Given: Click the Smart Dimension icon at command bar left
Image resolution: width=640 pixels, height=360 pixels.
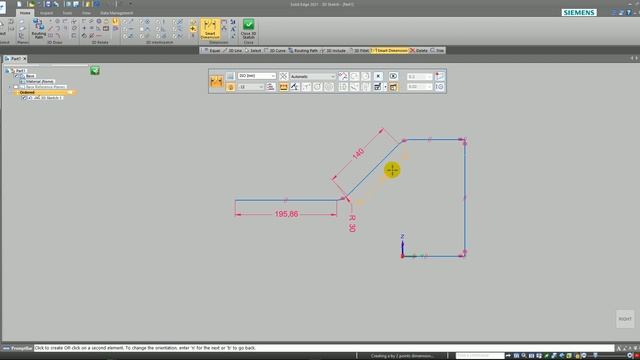Looking at the screenshot, I should pos(216,81).
